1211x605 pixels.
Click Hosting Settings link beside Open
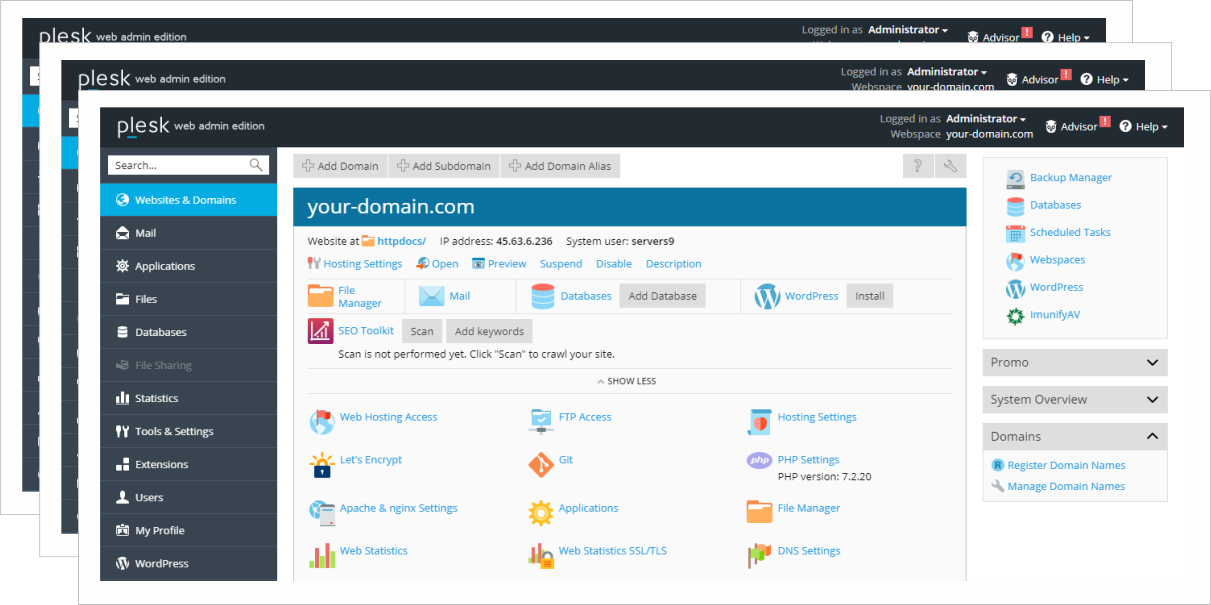(363, 264)
